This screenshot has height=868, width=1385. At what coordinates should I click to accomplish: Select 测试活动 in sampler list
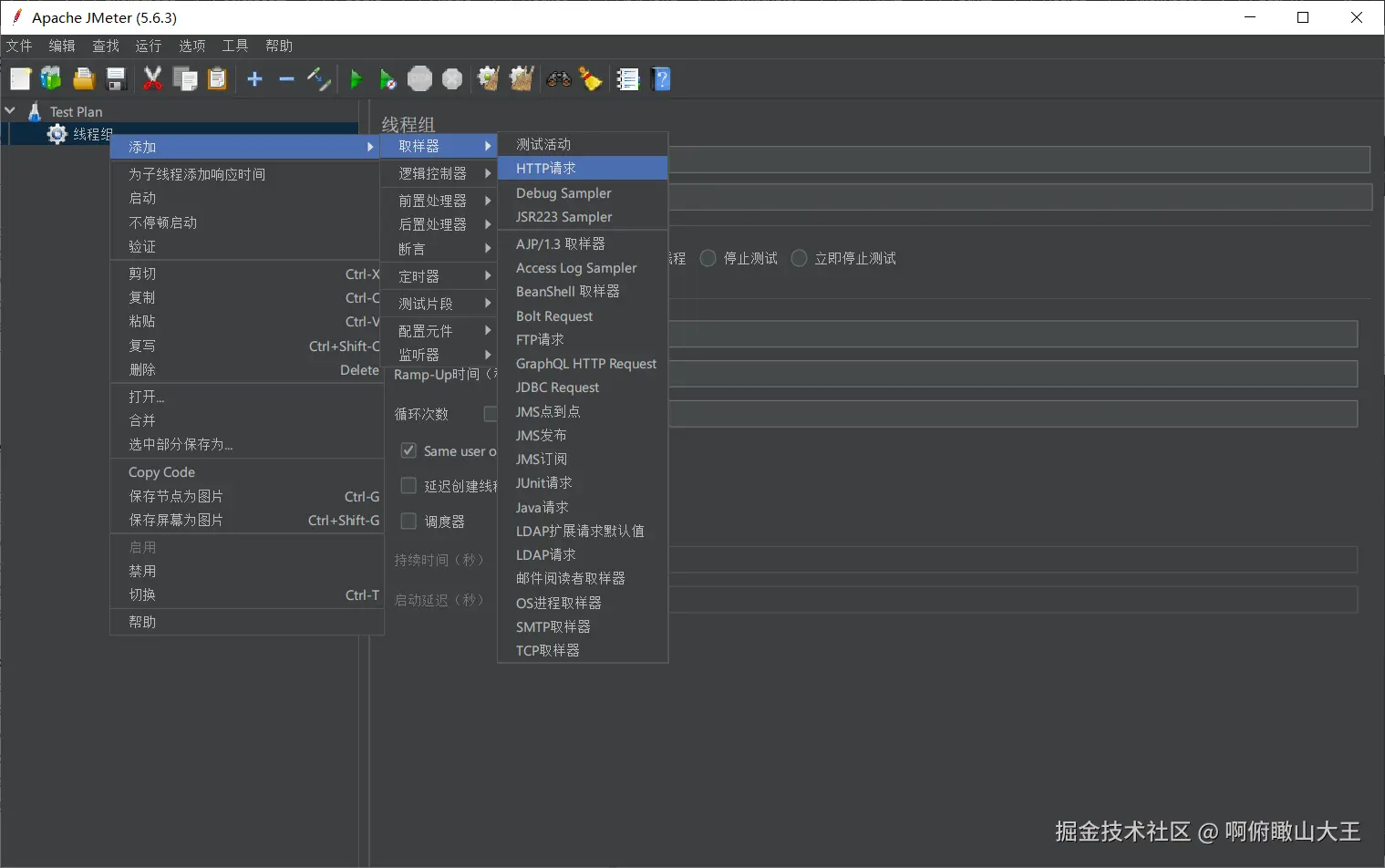583,144
